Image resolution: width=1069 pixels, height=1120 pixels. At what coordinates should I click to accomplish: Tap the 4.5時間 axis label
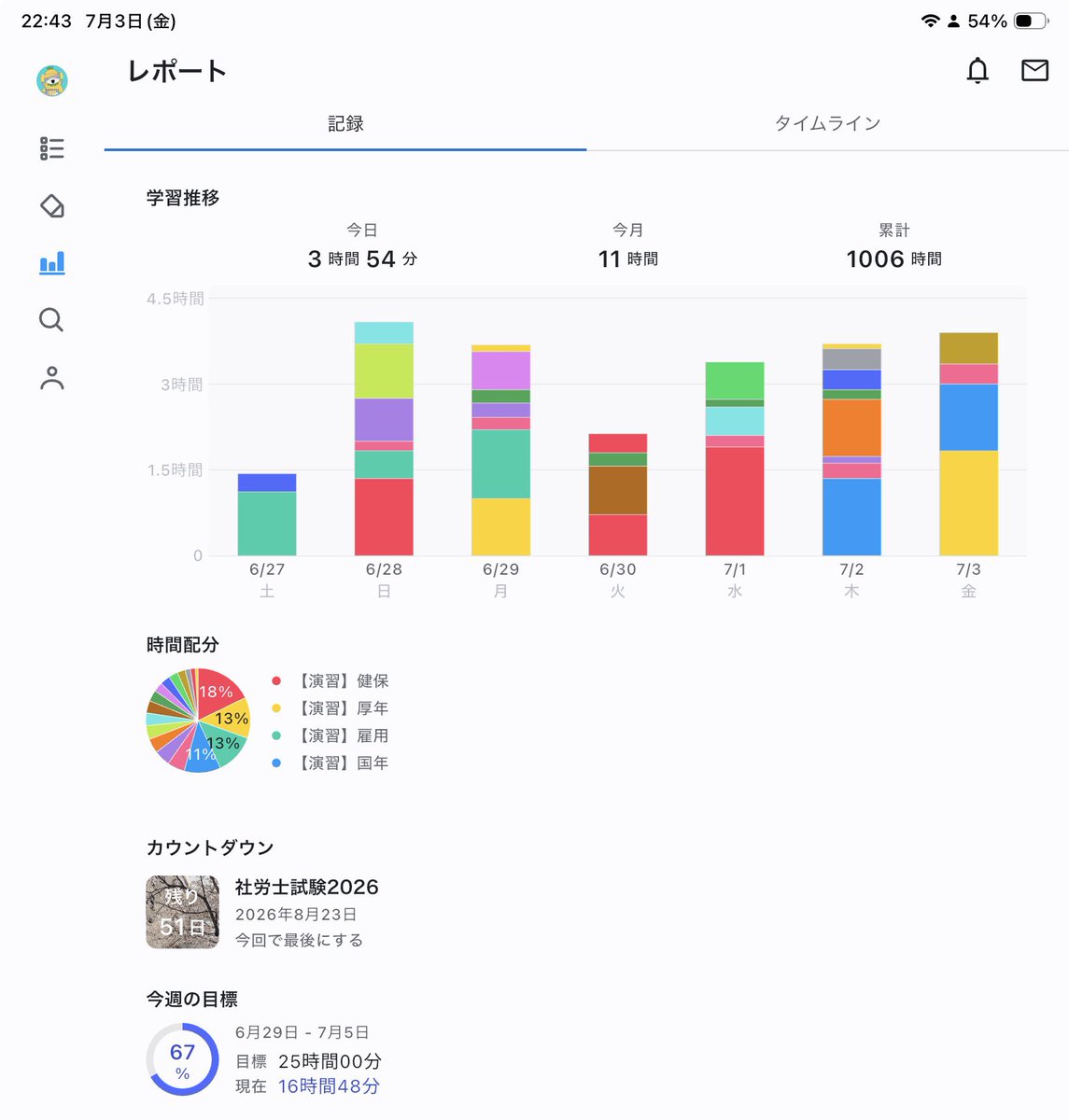pyautogui.click(x=175, y=299)
